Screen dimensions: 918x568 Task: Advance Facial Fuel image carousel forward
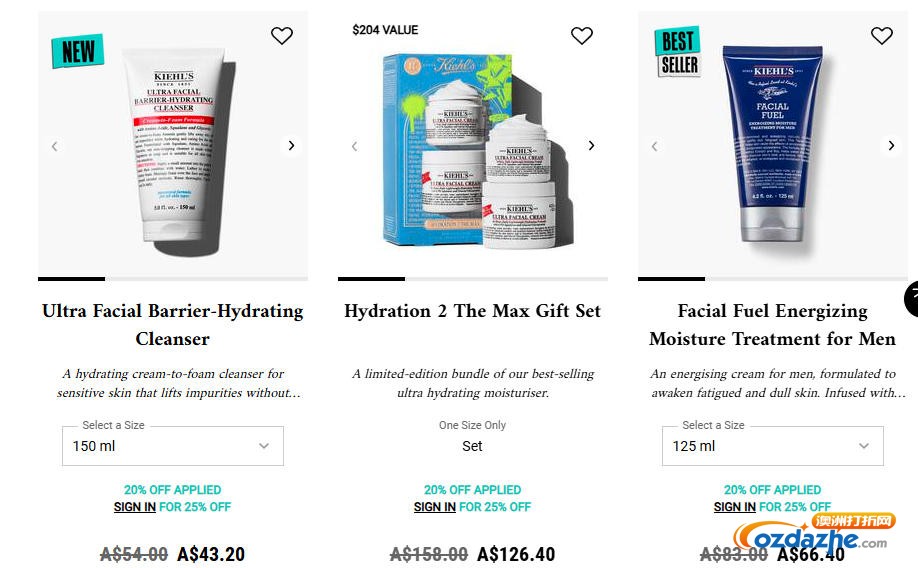click(891, 145)
